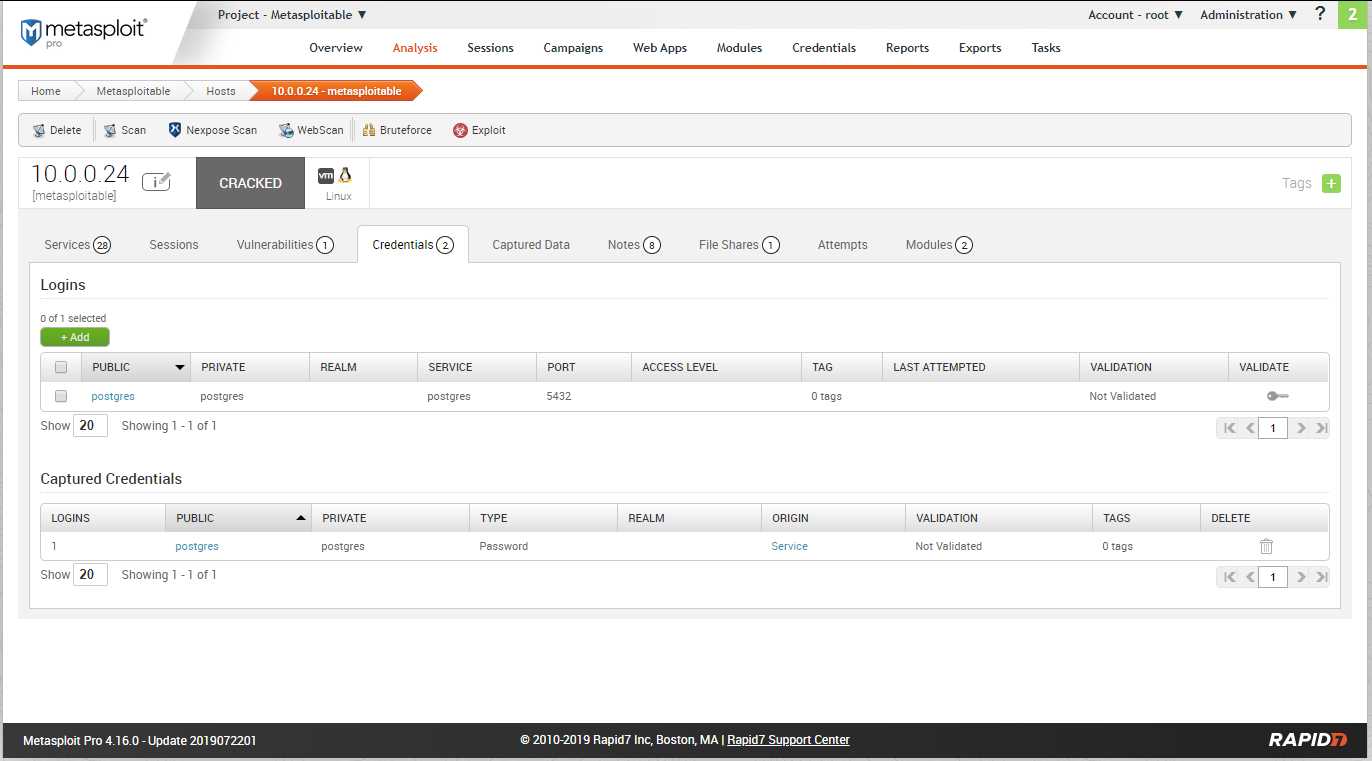
Task: Go to Home breadcrumb
Action: pos(46,91)
